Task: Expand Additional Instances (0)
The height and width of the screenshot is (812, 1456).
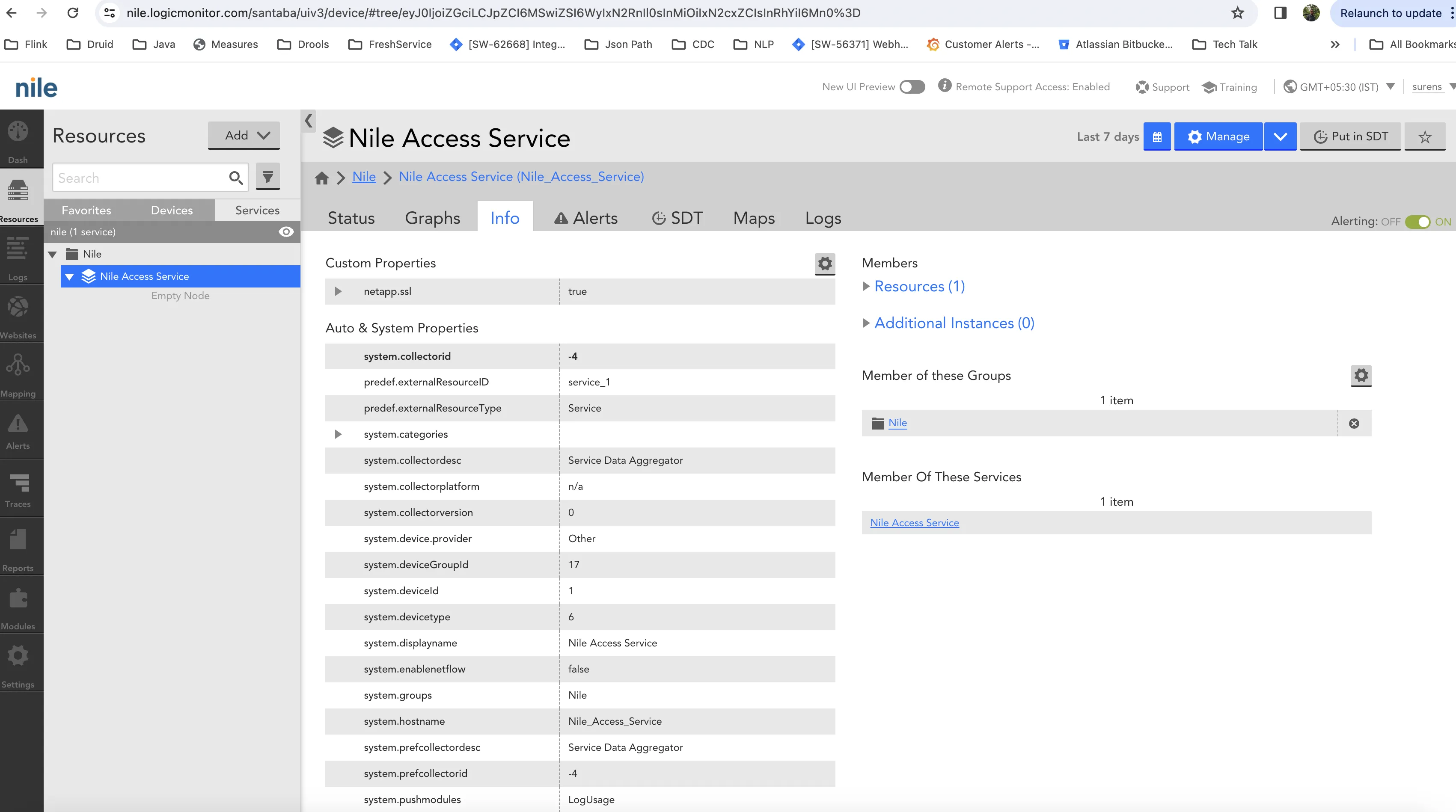Action: click(866, 323)
